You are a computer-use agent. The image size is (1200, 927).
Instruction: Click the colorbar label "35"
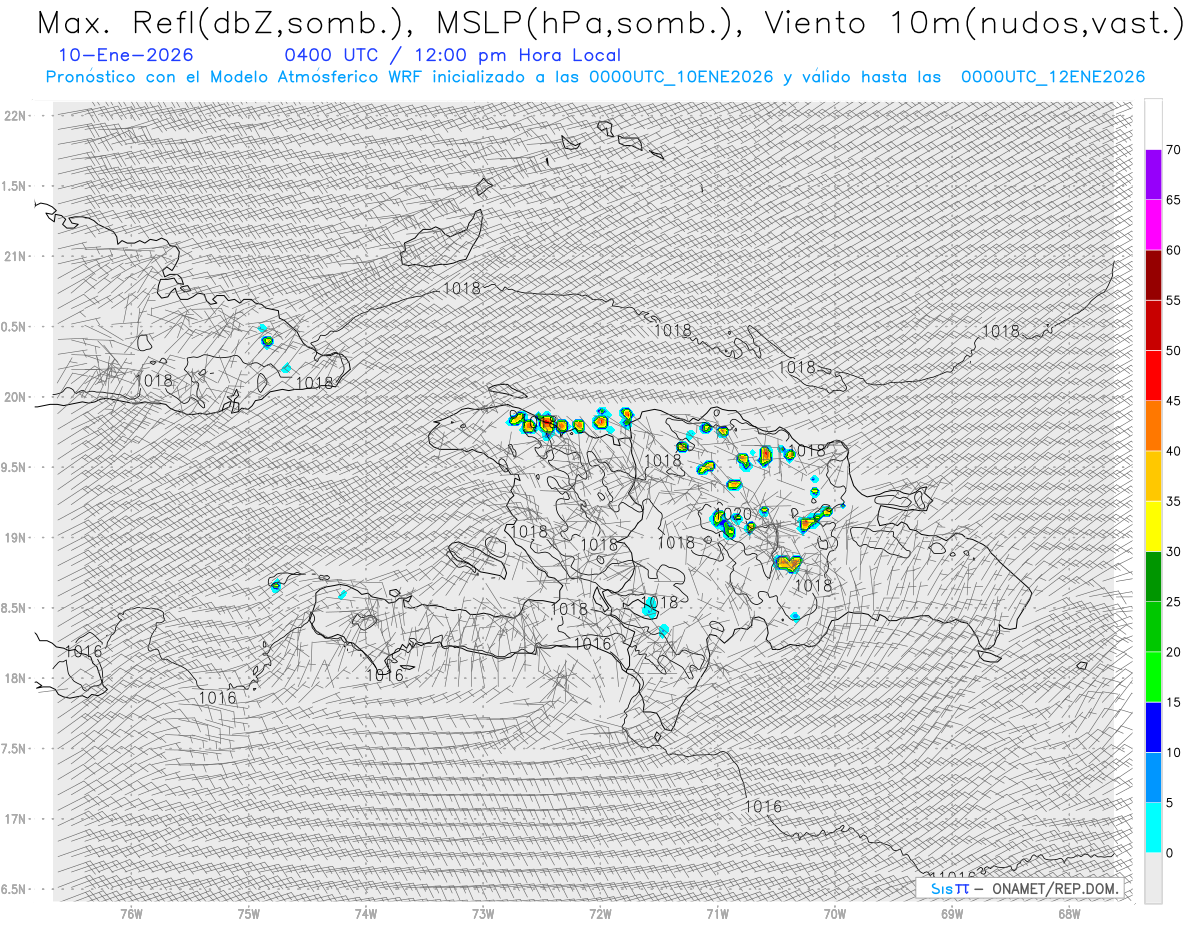tap(1174, 501)
